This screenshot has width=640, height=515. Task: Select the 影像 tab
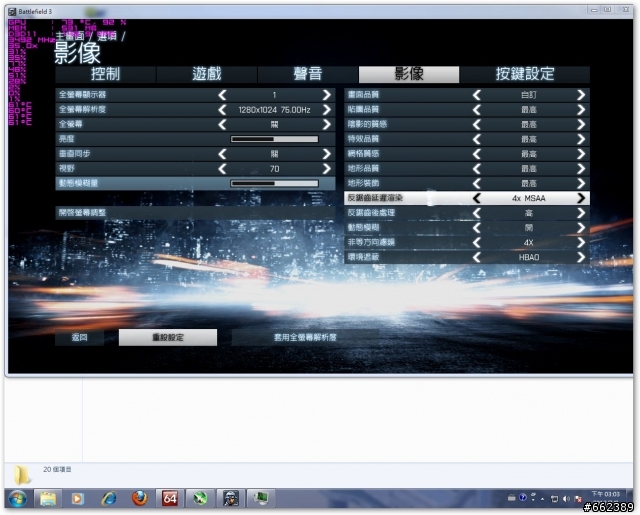[x=409, y=74]
